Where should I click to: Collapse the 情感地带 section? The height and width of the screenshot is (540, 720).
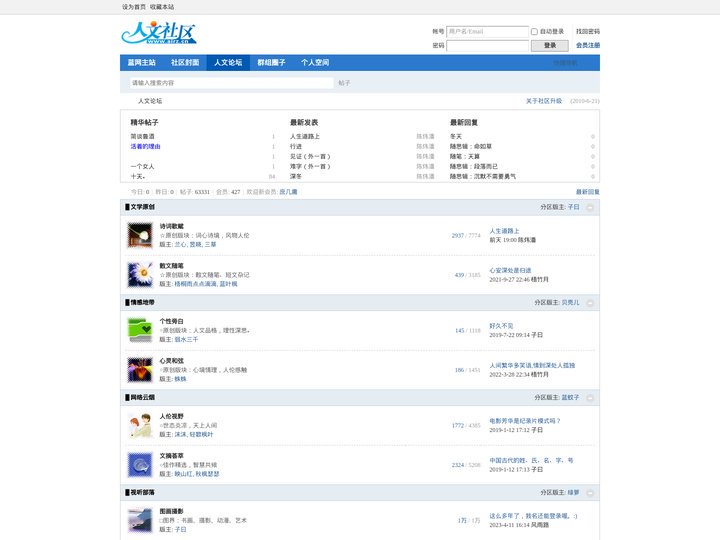(x=590, y=303)
